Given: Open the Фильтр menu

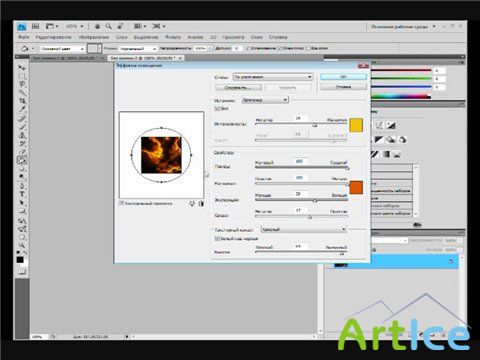Looking at the screenshot, I should (173, 37).
